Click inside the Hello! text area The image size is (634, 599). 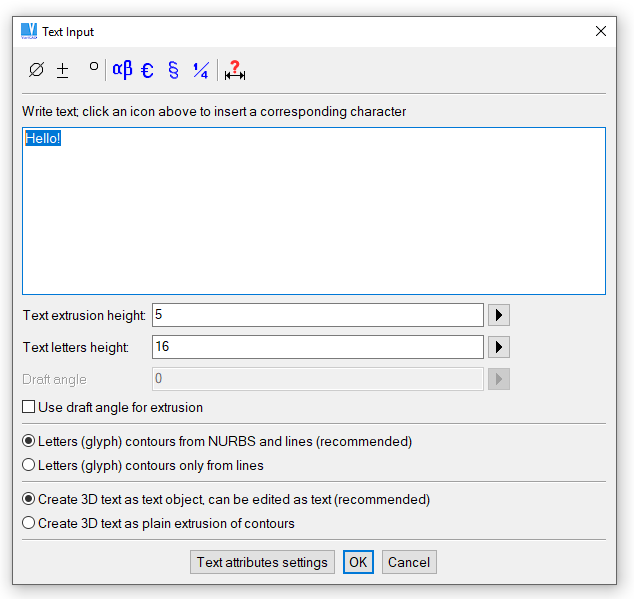pyautogui.click(x=313, y=210)
